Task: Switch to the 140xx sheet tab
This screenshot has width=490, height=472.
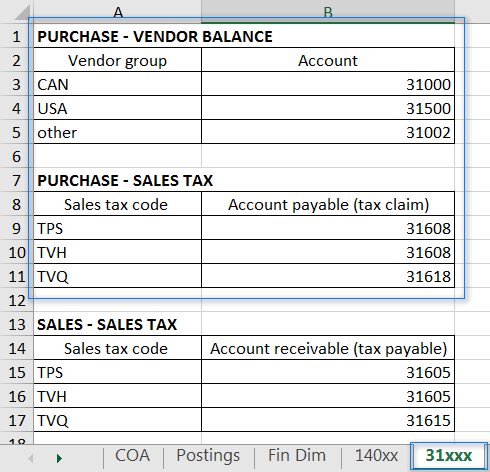Action: click(376, 456)
